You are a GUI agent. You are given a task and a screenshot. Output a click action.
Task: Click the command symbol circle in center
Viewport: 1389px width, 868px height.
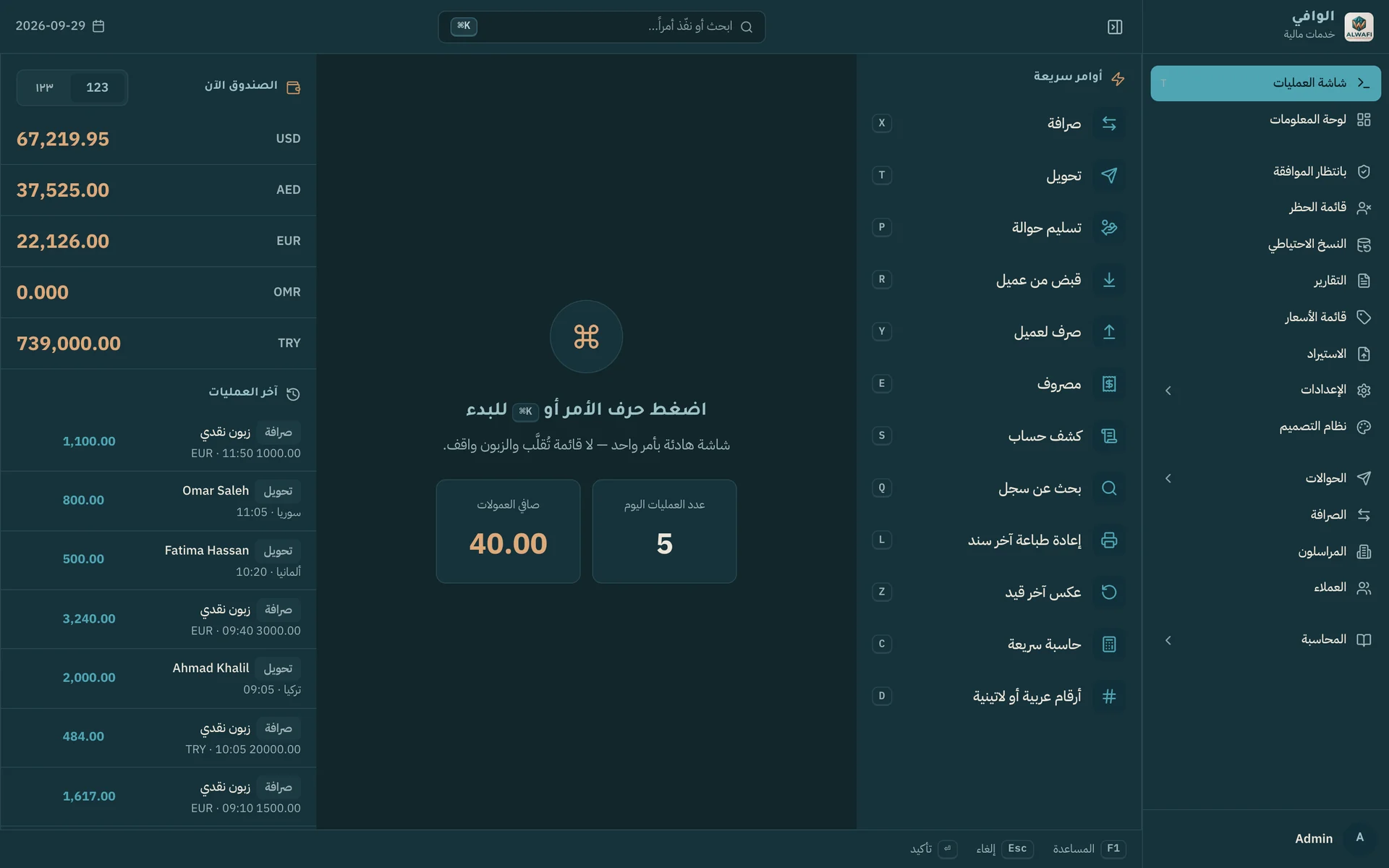pos(586,336)
